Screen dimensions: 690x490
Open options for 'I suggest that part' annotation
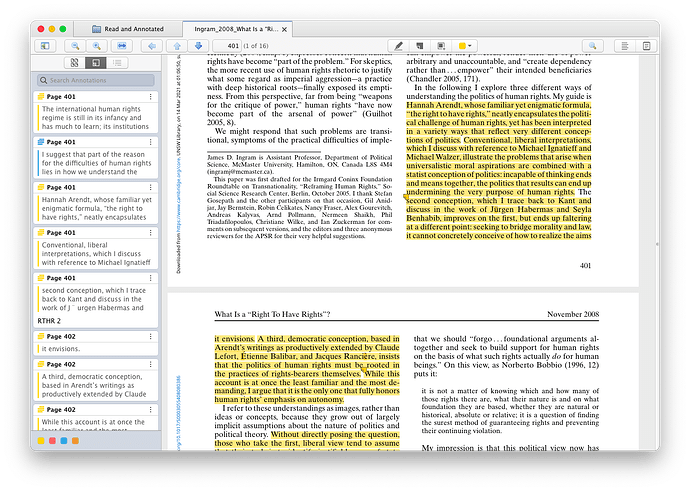point(150,142)
